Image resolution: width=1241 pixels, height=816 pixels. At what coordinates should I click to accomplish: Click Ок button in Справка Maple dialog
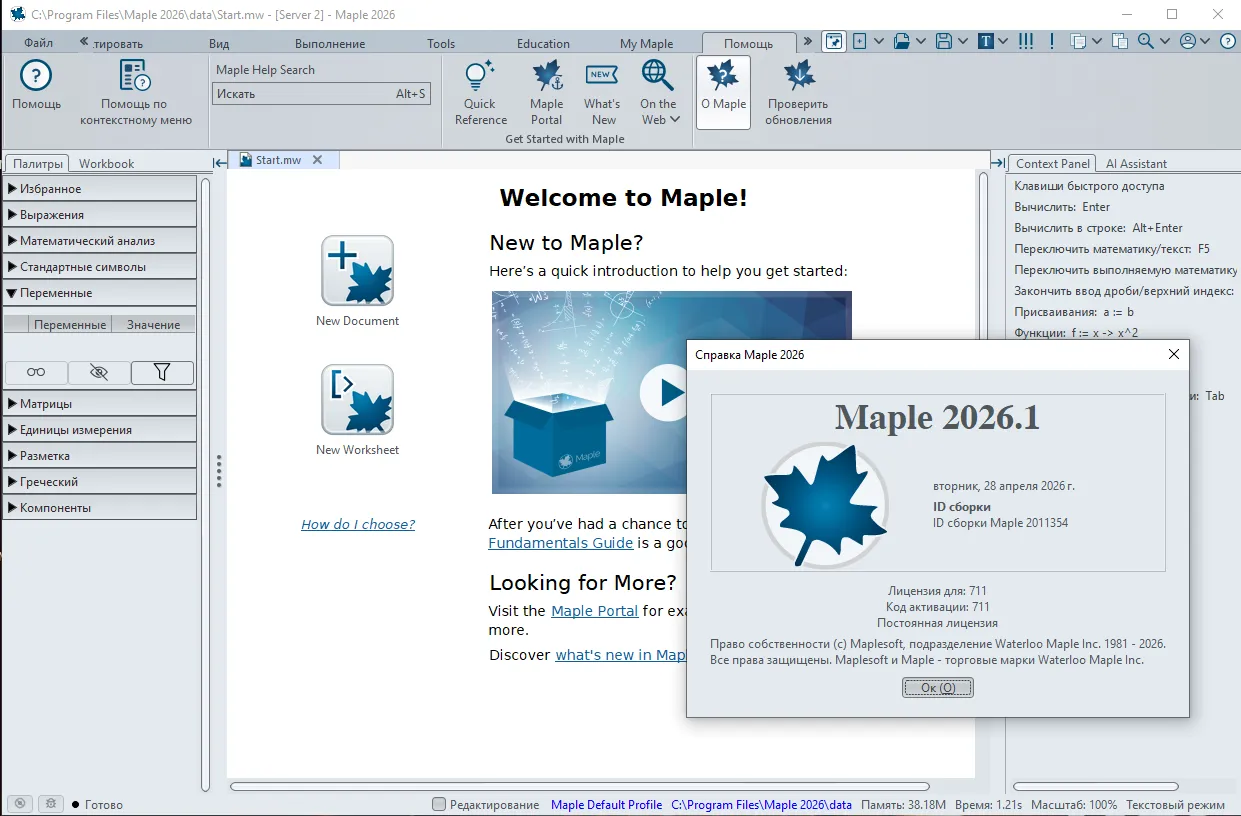(938, 688)
